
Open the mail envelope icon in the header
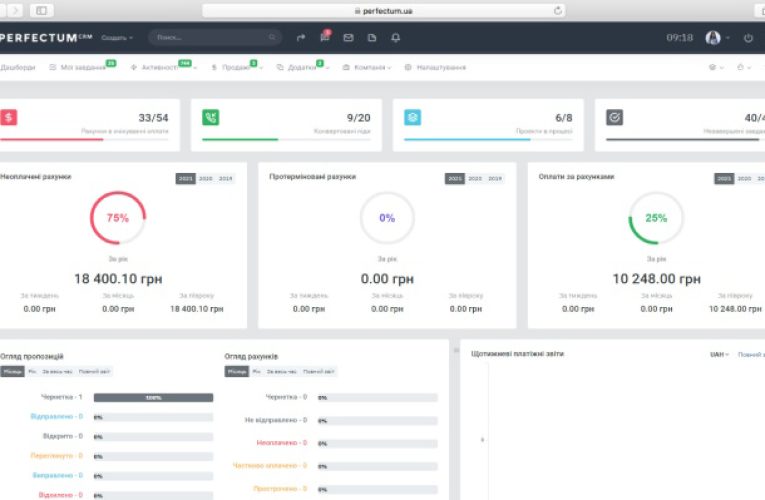point(348,38)
